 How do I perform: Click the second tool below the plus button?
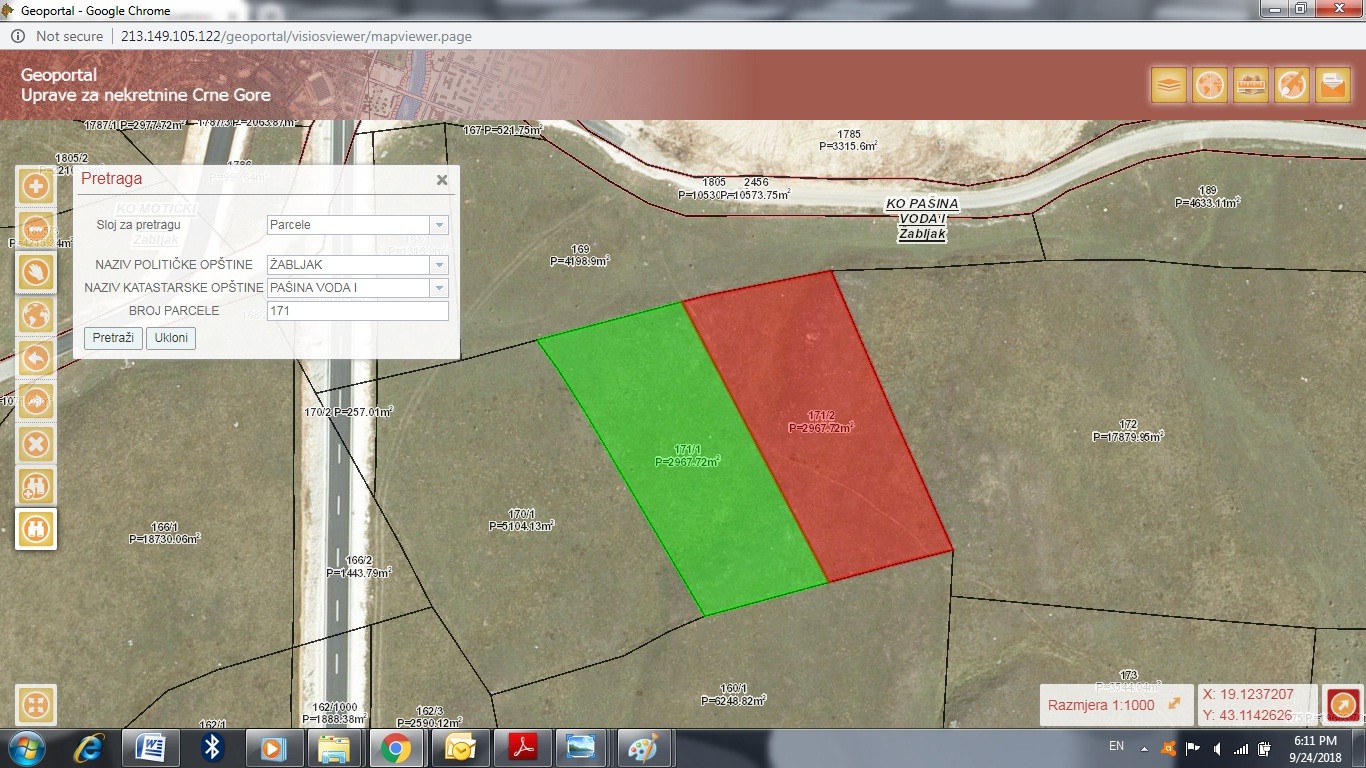coord(36,229)
